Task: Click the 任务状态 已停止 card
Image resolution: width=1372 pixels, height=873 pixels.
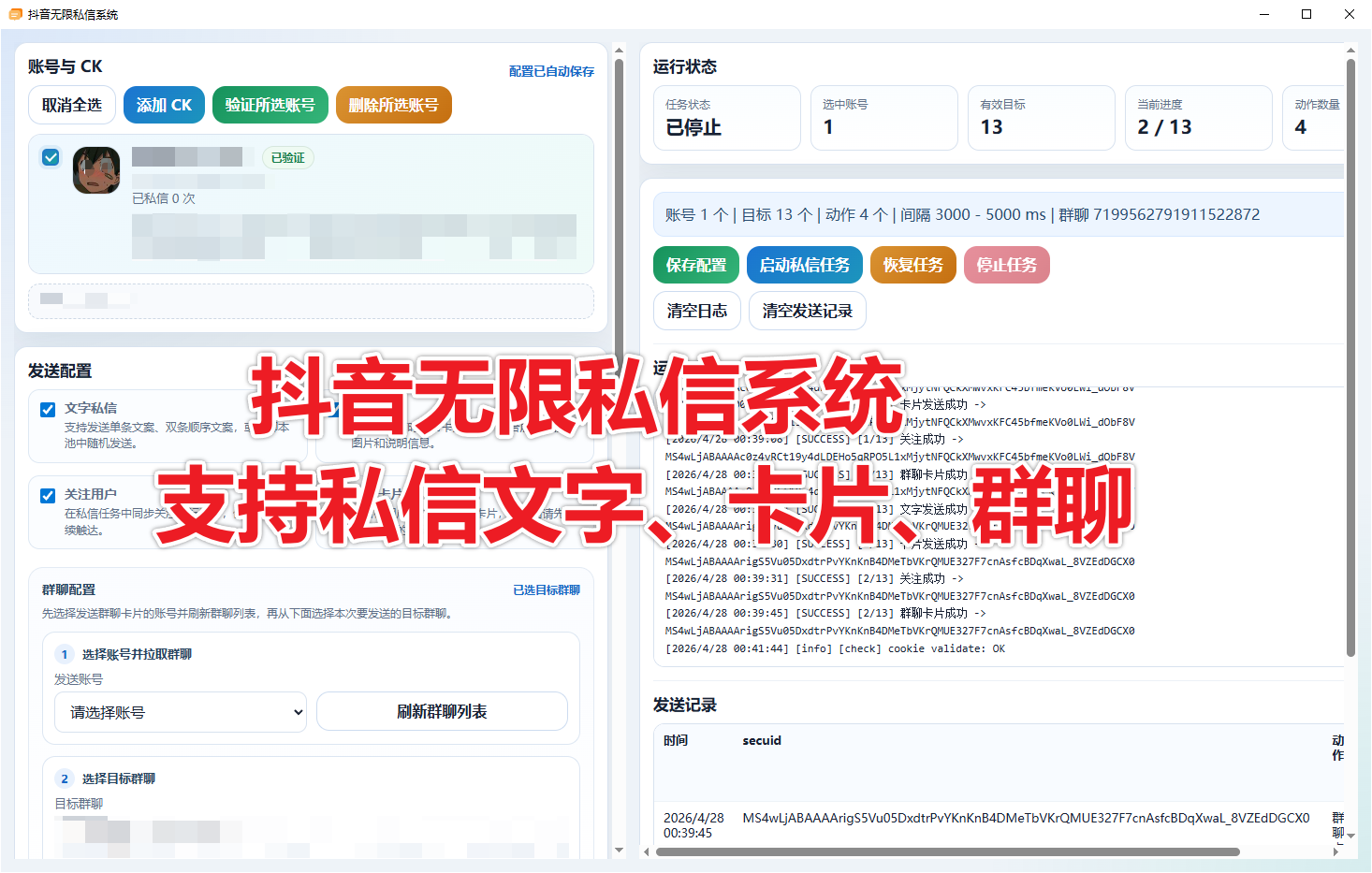Action: 727,118
